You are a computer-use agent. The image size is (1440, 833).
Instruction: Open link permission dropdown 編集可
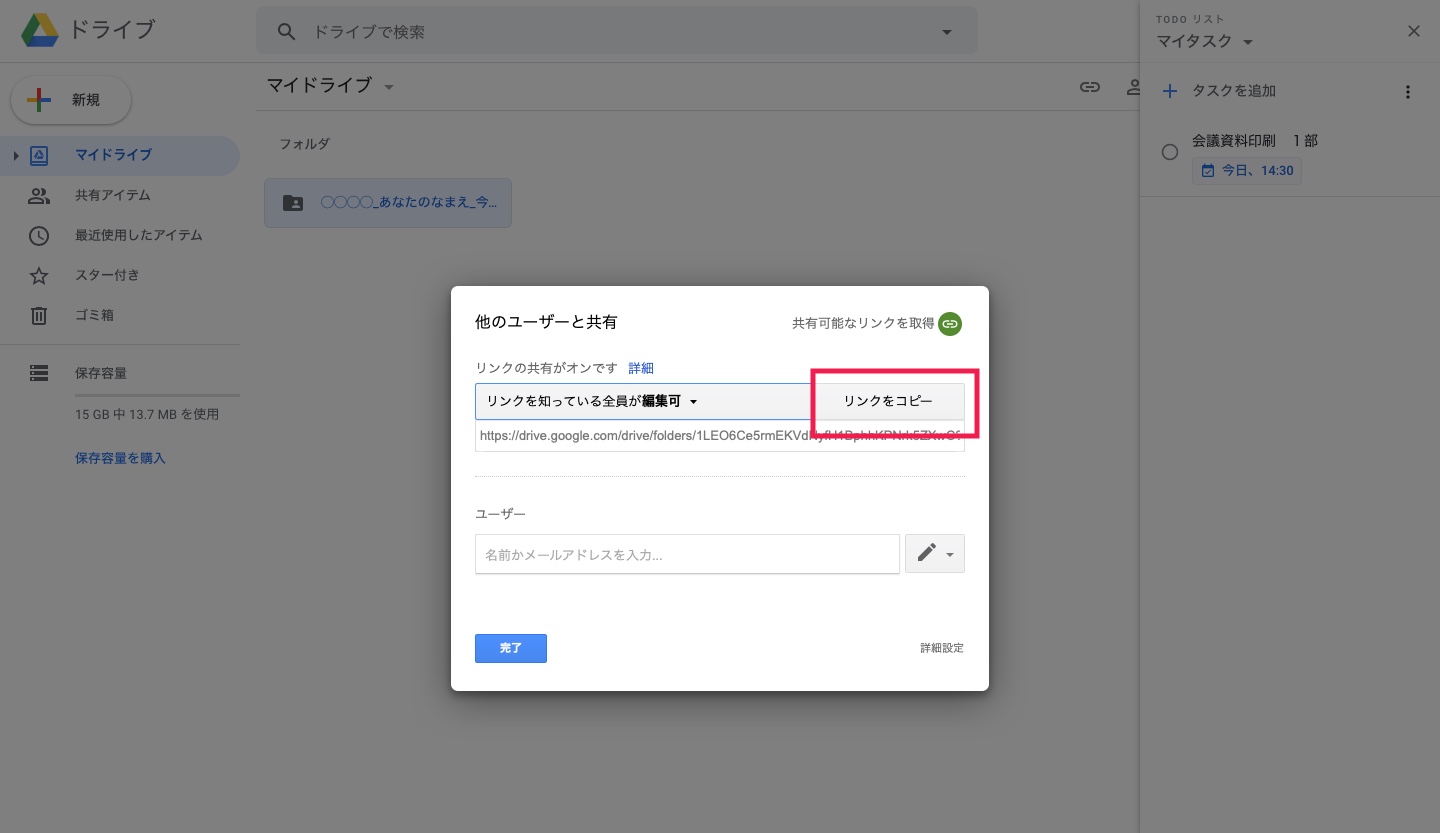[x=643, y=401]
